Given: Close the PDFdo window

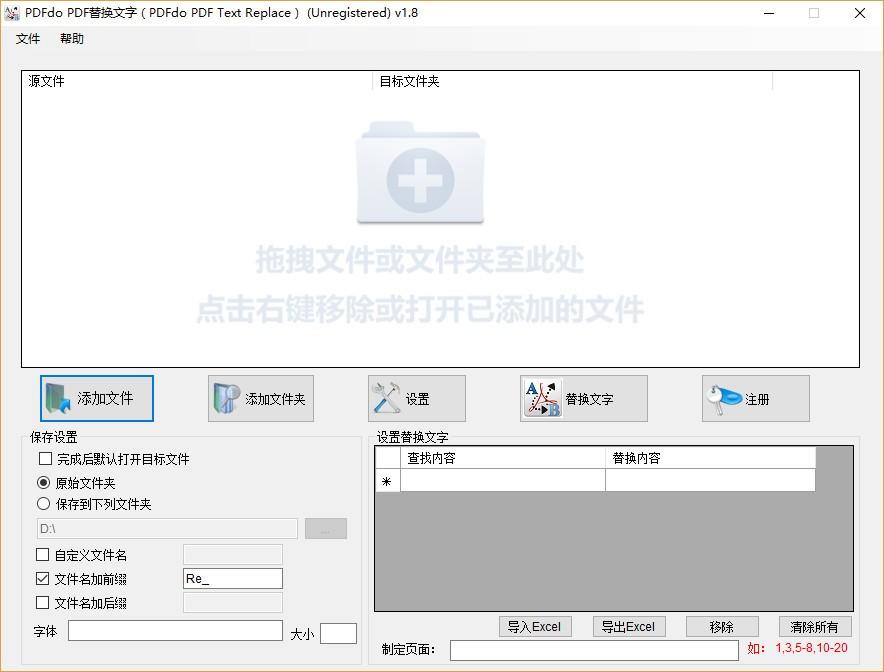Looking at the screenshot, I should tap(860, 13).
